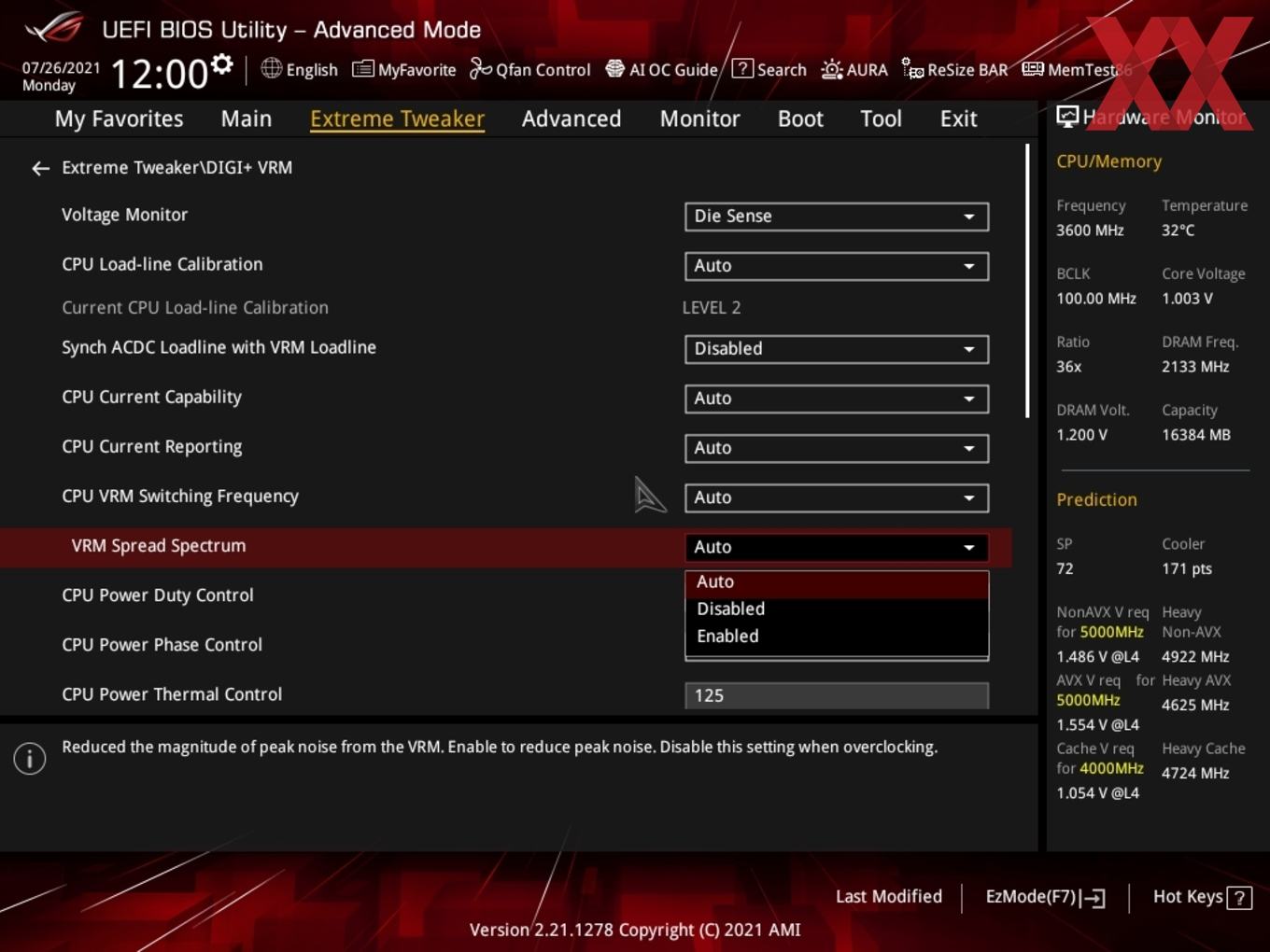The height and width of the screenshot is (952, 1270).
Task: Click Current CPU Load-line Calibration LEVEL 2 value
Action: 712,308
